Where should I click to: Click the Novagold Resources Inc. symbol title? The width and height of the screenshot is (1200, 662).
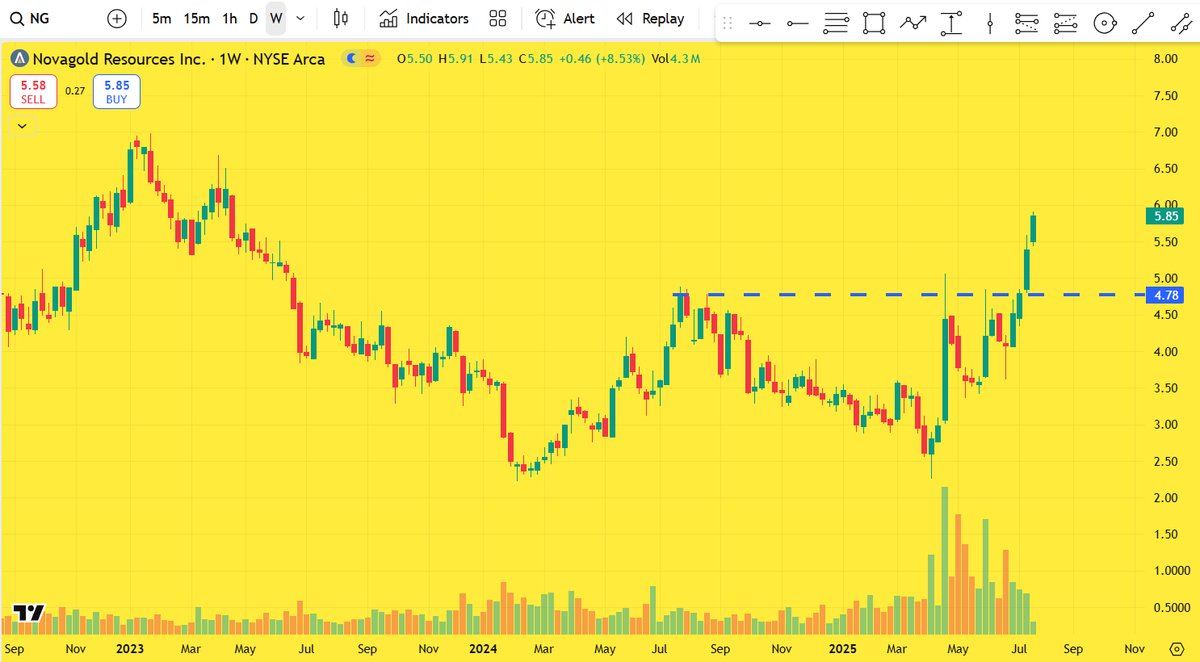pyautogui.click(x=178, y=59)
